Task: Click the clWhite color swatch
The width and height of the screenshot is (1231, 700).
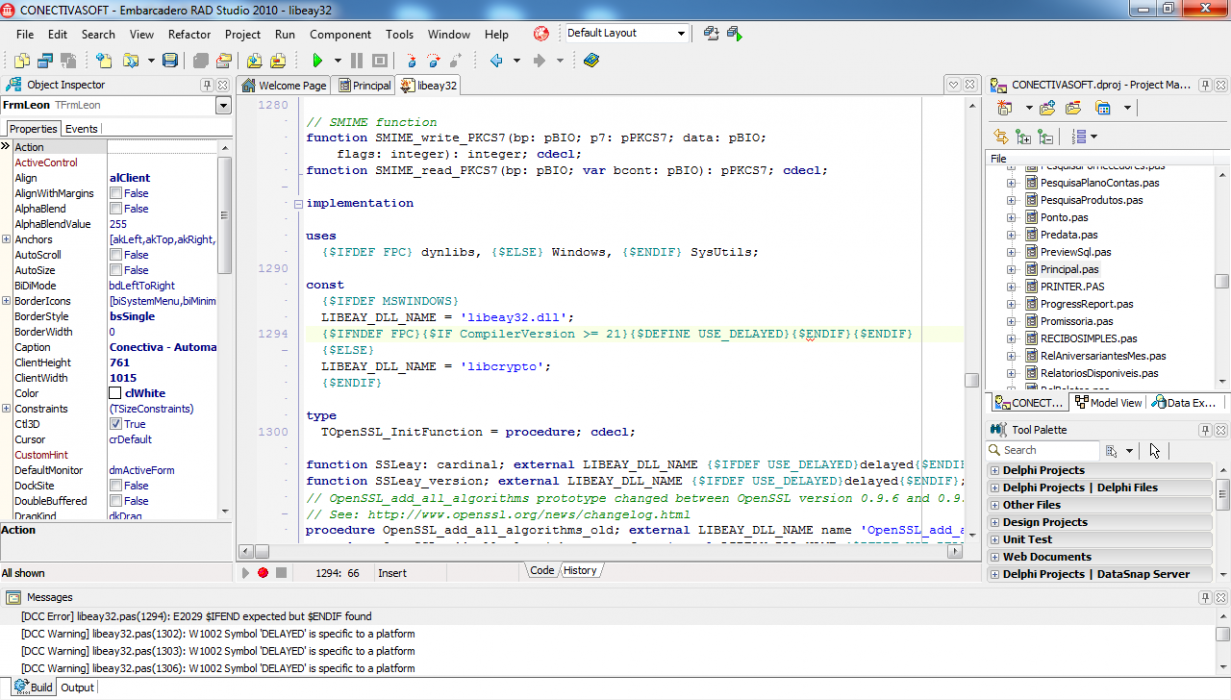Action: pyautogui.click(x=116, y=393)
